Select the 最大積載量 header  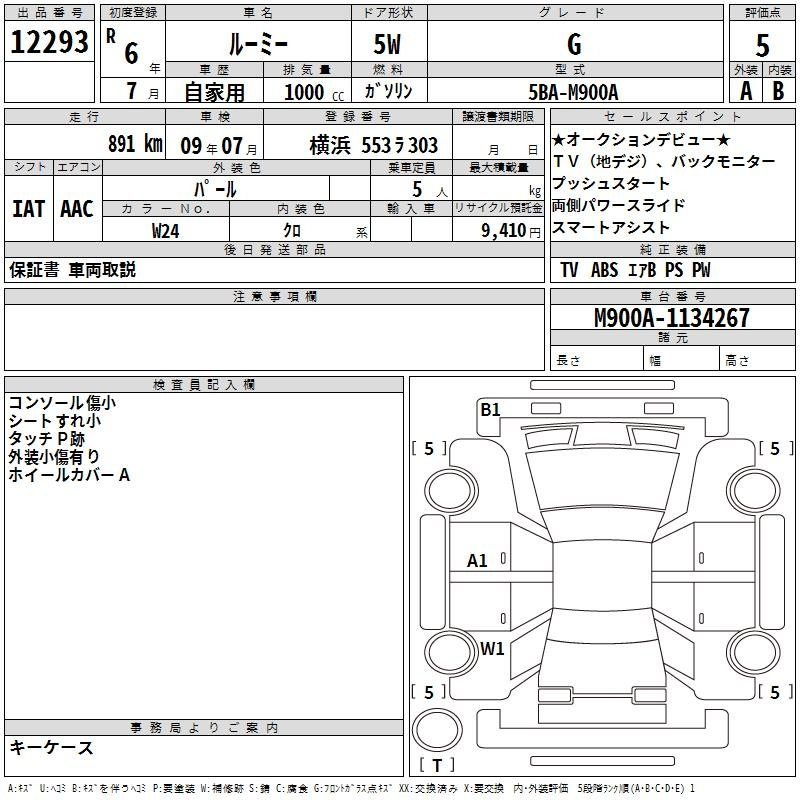[498, 167]
